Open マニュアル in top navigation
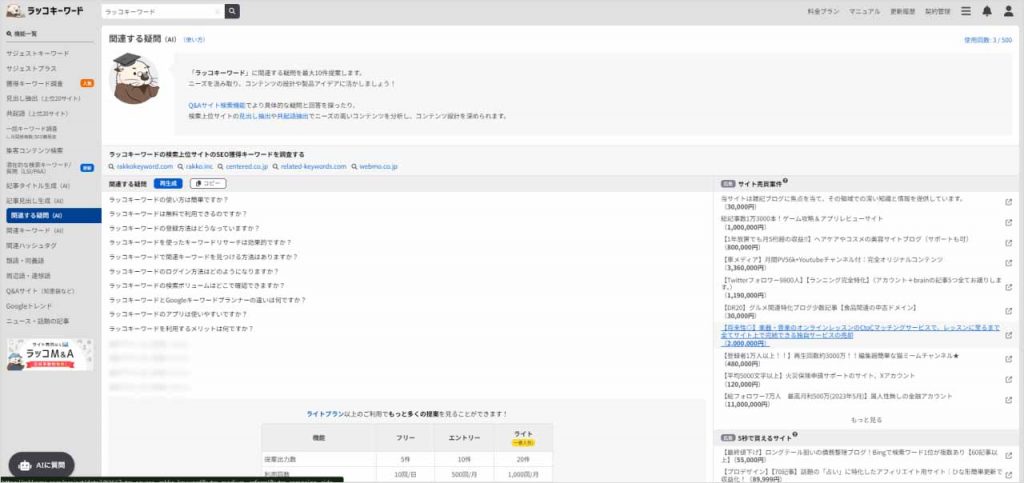The image size is (1024, 483). click(864, 12)
